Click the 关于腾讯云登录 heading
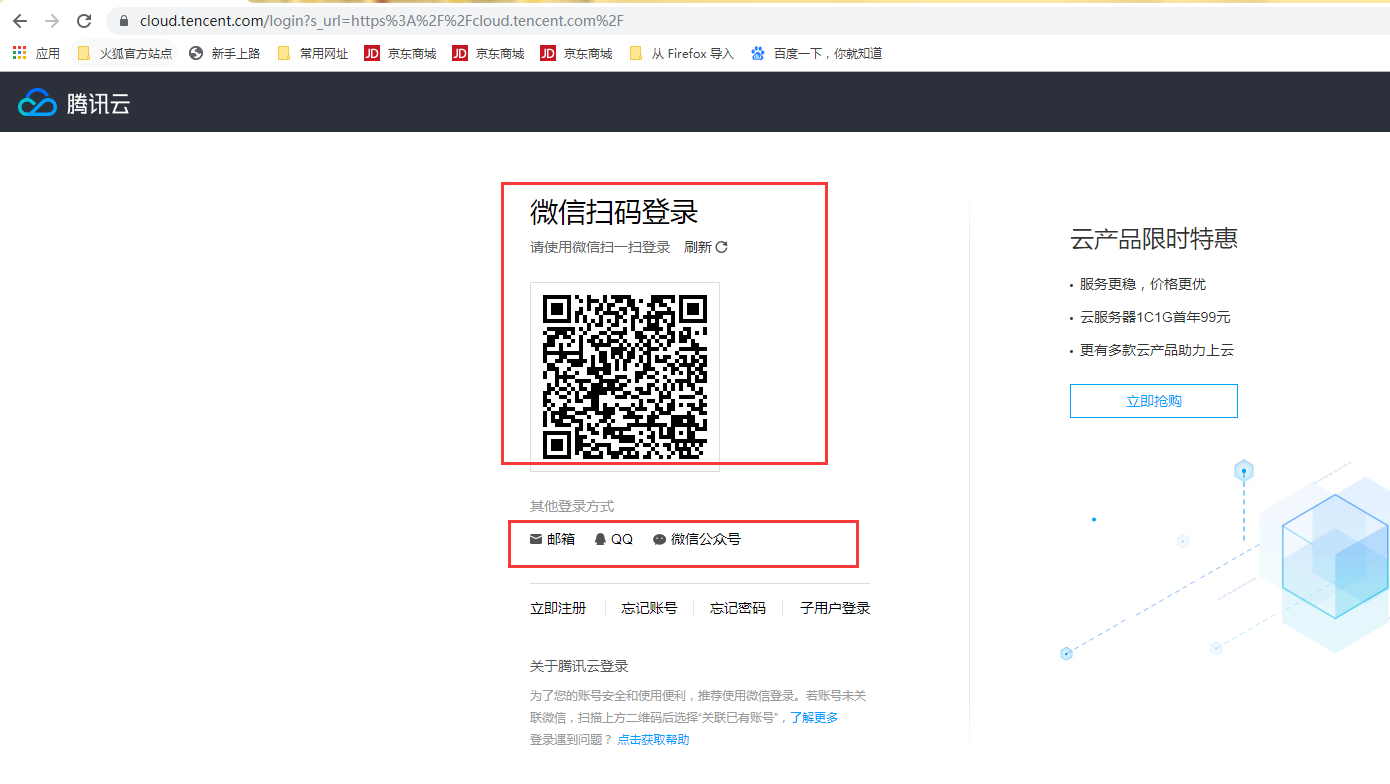Screen dimensions: 1390x784 (579, 666)
